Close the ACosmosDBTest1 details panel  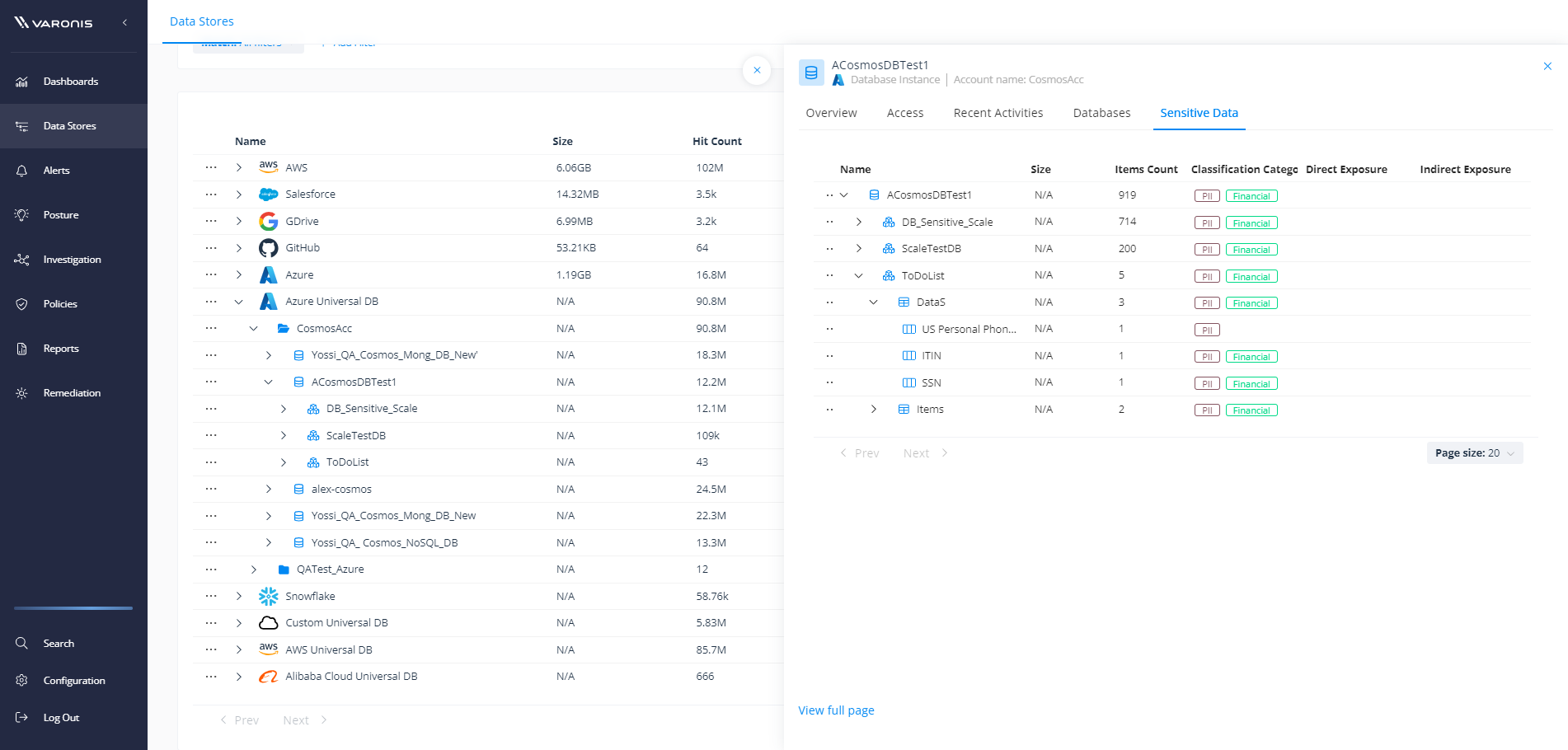(1547, 66)
